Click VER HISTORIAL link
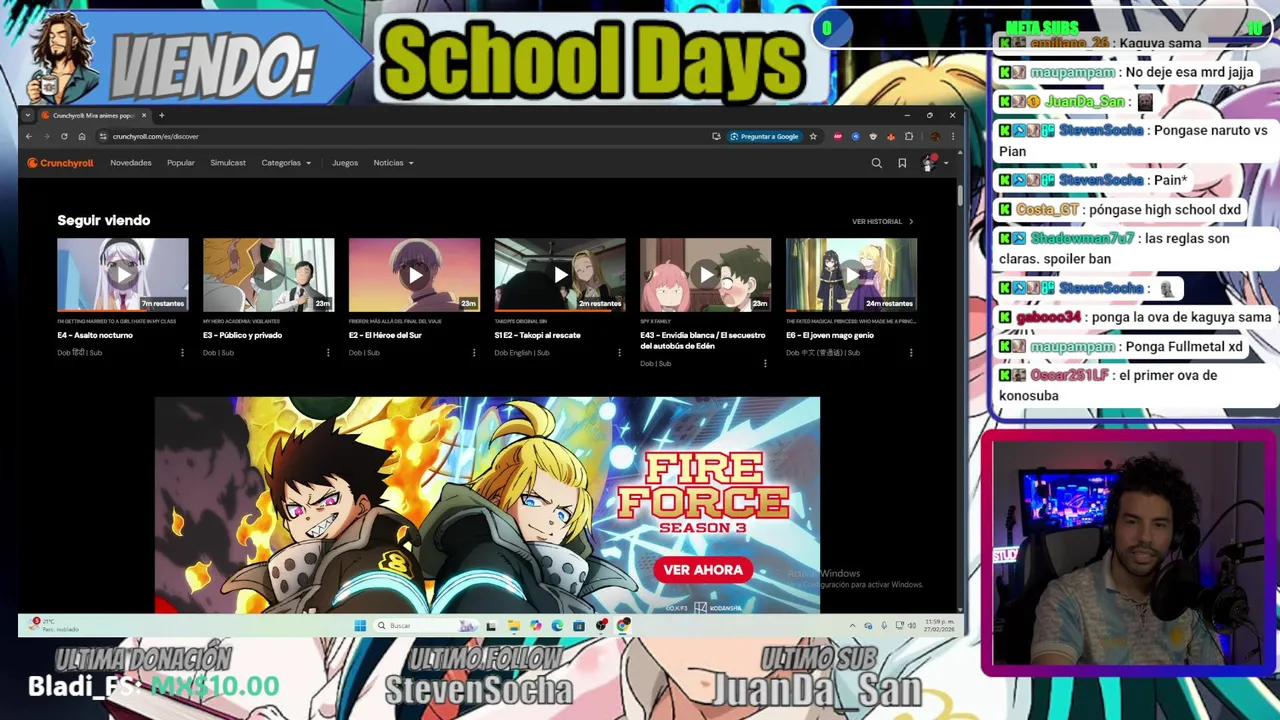Image resolution: width=1280 pixels, height=720 pixels. click(882, 221)
